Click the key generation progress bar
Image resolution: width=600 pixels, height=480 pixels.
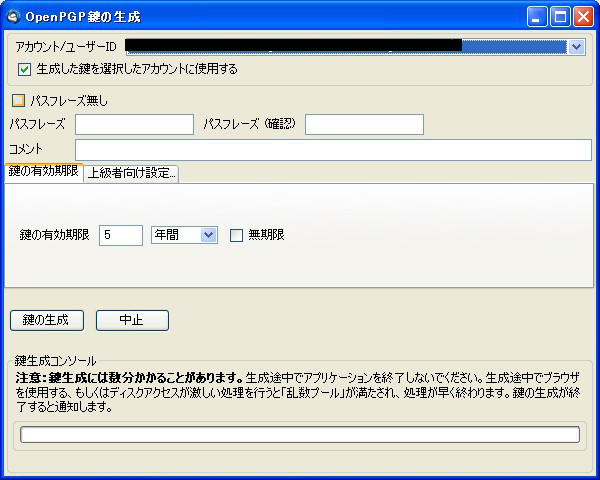click(x=300, y=435)
